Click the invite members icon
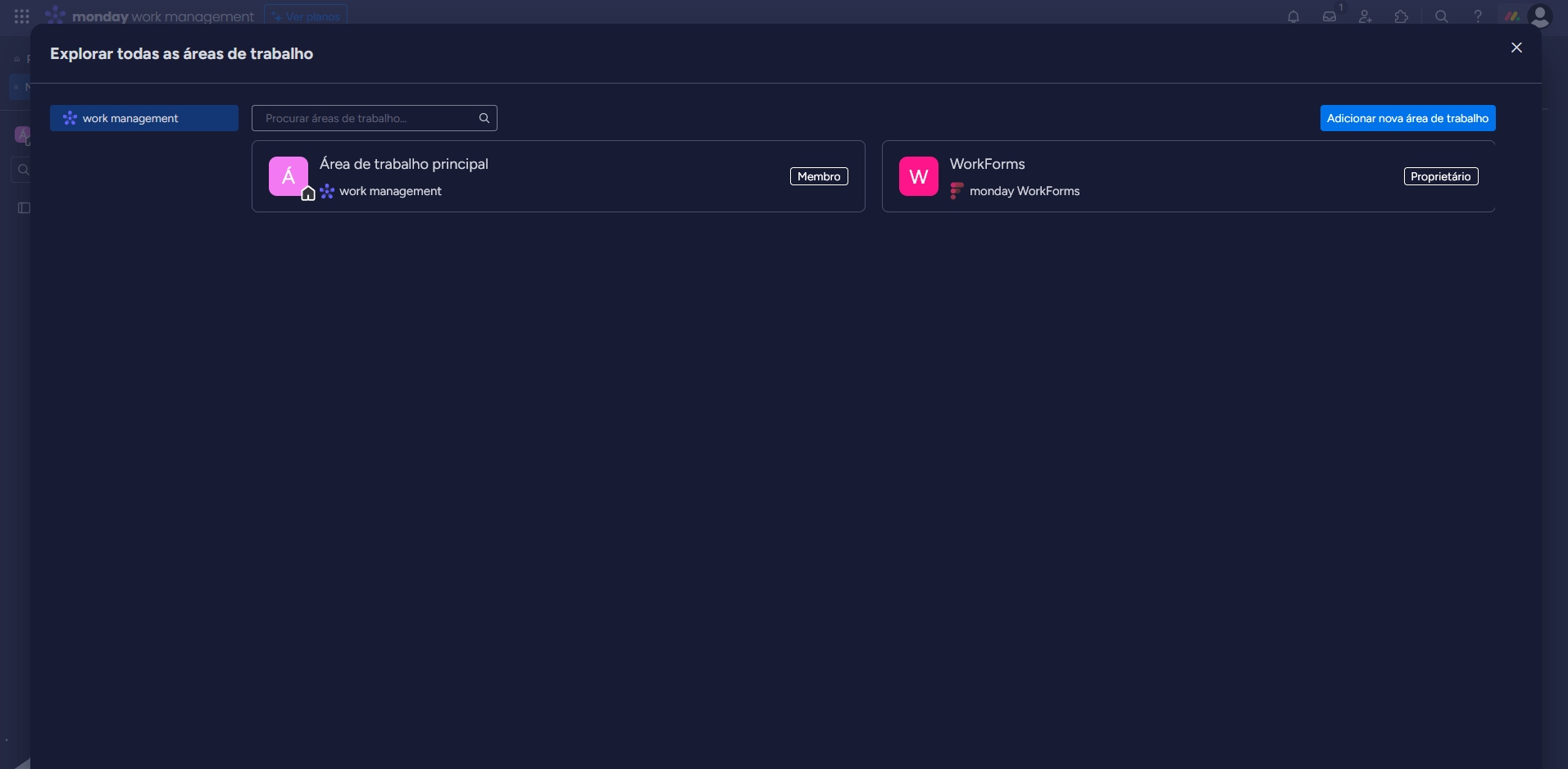 point(1366,16)
